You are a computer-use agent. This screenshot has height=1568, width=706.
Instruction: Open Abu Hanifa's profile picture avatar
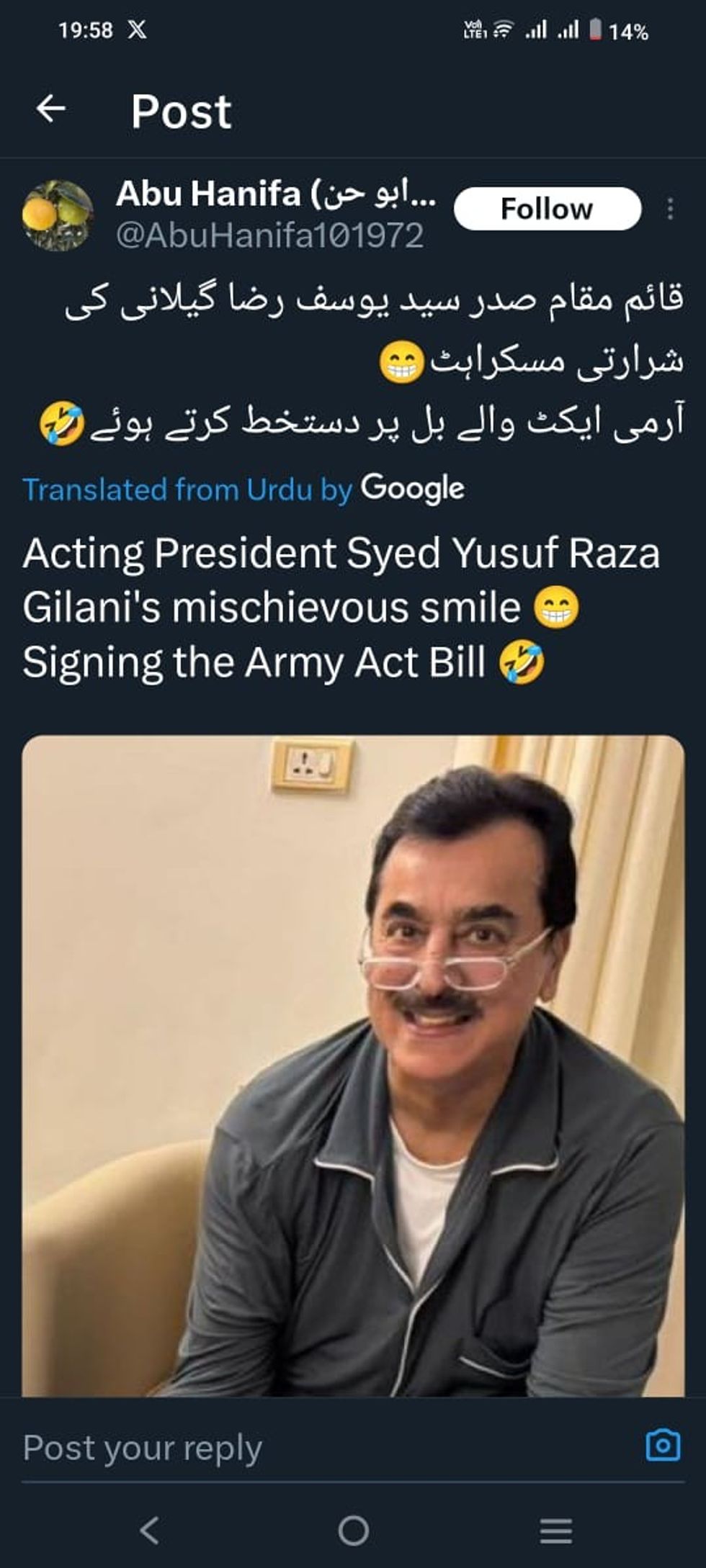pos(58,215)
